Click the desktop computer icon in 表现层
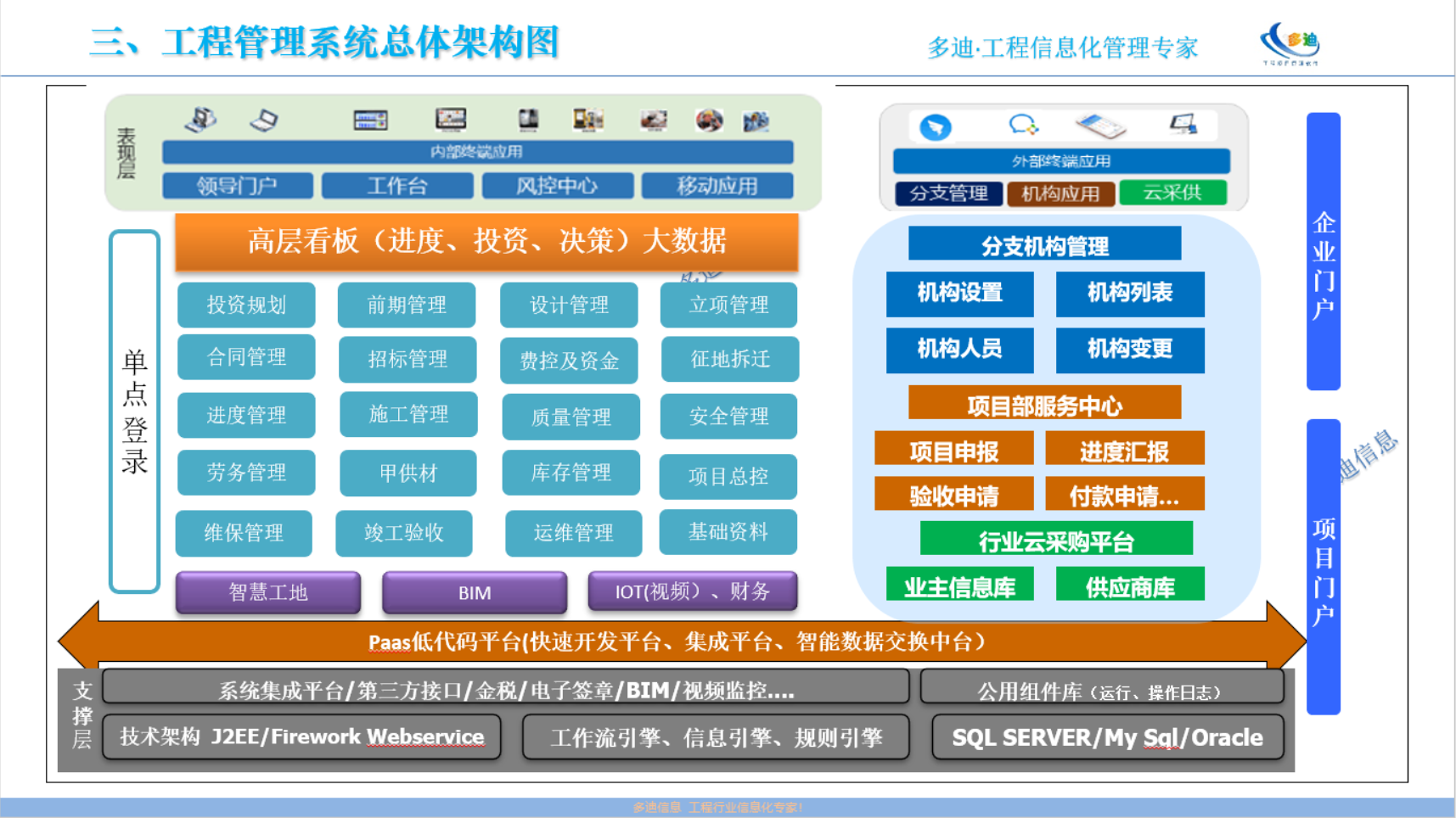The width and height of the screenshot is (1456, 818). click(201, 119)
